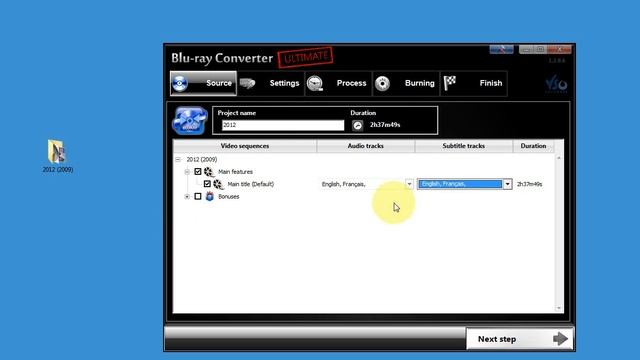Select the Main title (Default) label
This screenshot has width=640, height=360.
(251, 184)
